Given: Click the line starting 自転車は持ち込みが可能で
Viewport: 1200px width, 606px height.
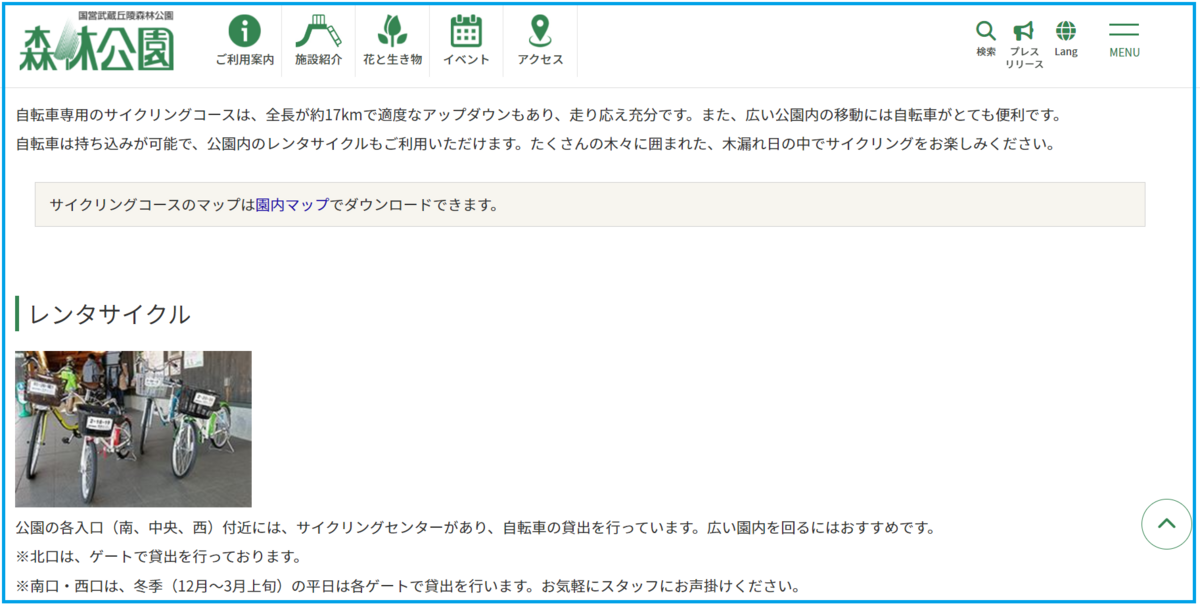Looking at the screenshot, I should click(536, 143).
